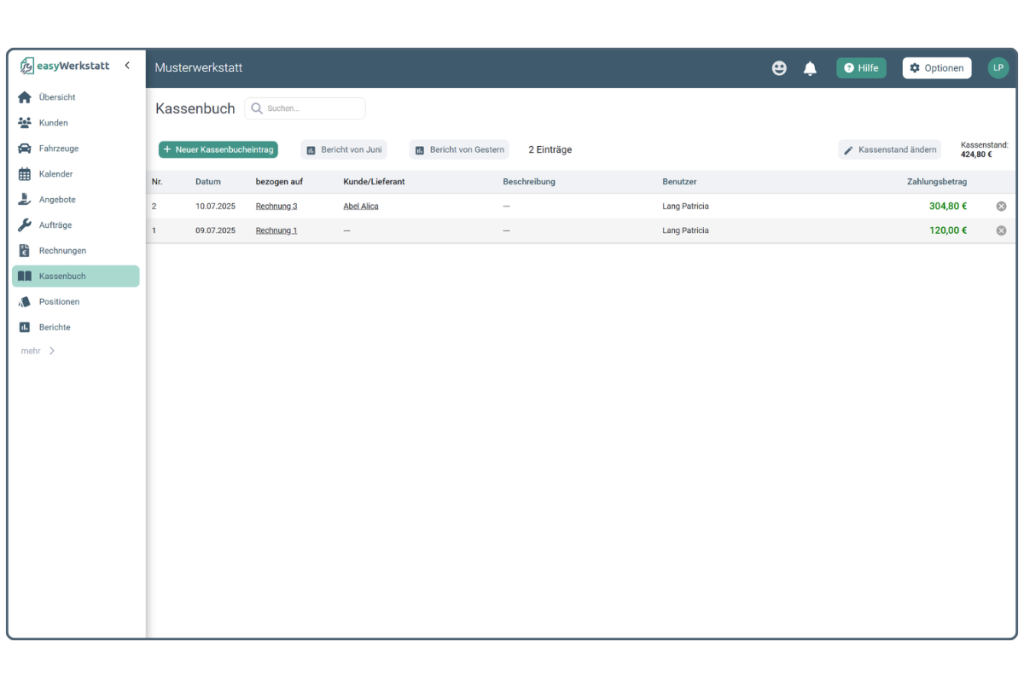This screenshot has height=688, width=1024.
Task: Open customer Abel Alica link
Action: [x=360, y=206]
